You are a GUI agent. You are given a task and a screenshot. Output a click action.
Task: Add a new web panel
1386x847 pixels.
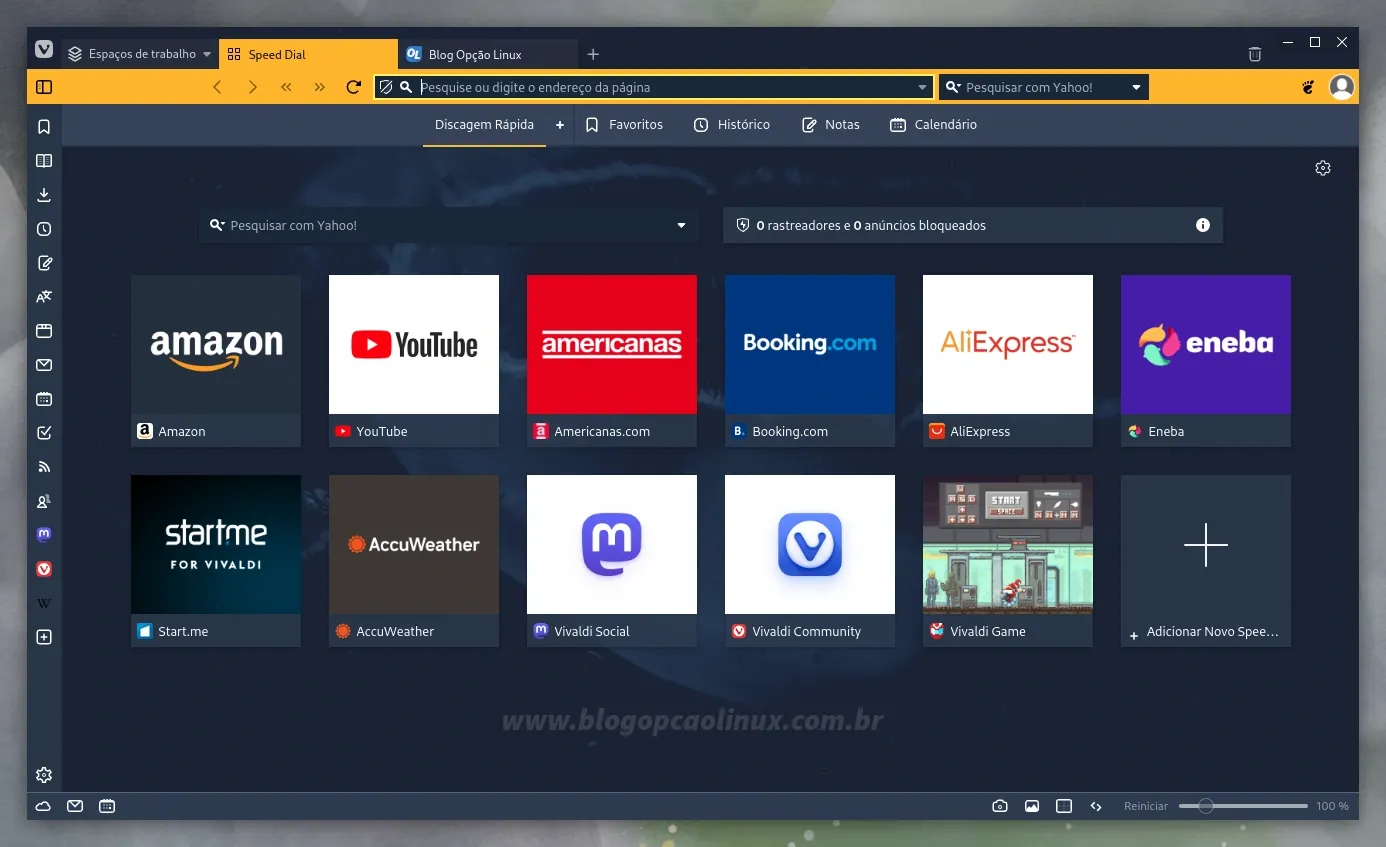click(x=44, y=637)
